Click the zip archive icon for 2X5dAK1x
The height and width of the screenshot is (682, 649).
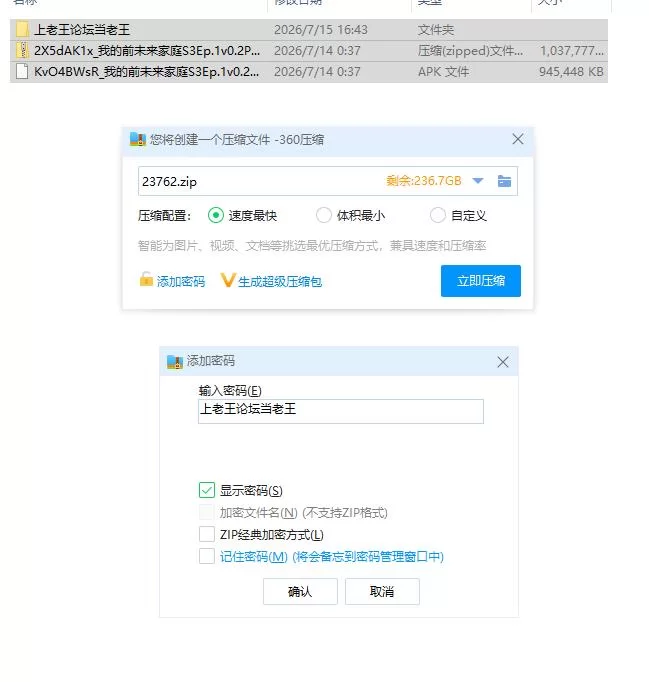pos(22,50)
